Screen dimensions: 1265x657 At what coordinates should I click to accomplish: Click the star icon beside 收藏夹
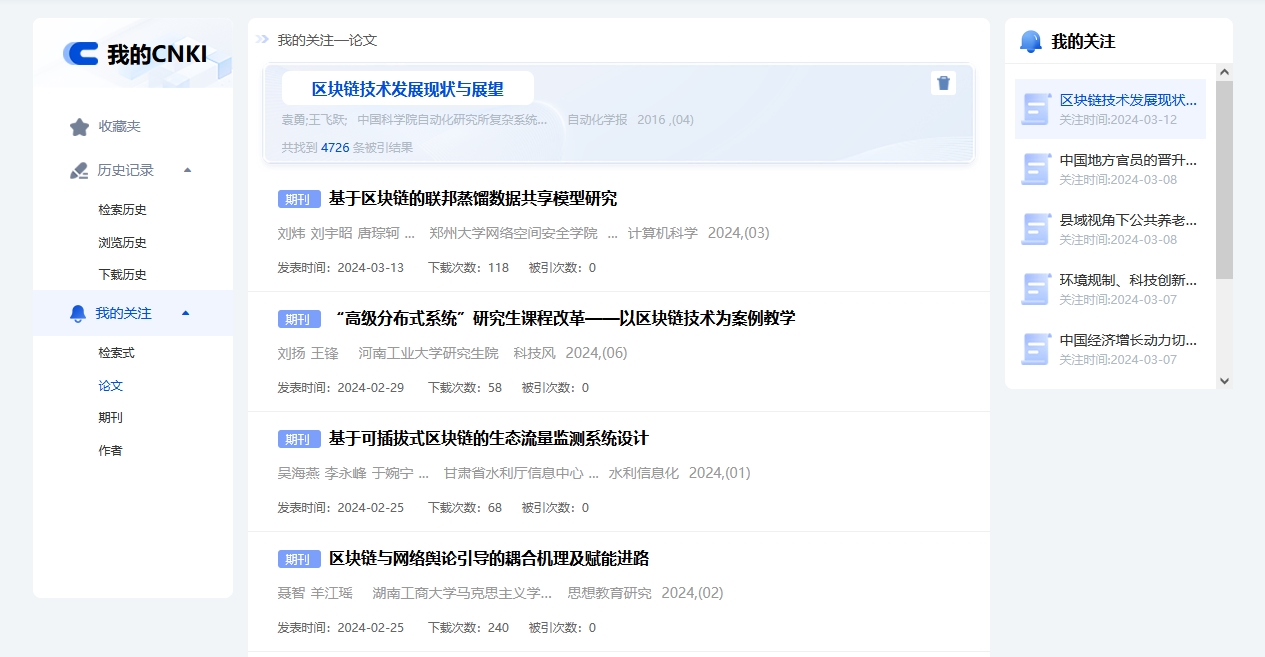79,127
